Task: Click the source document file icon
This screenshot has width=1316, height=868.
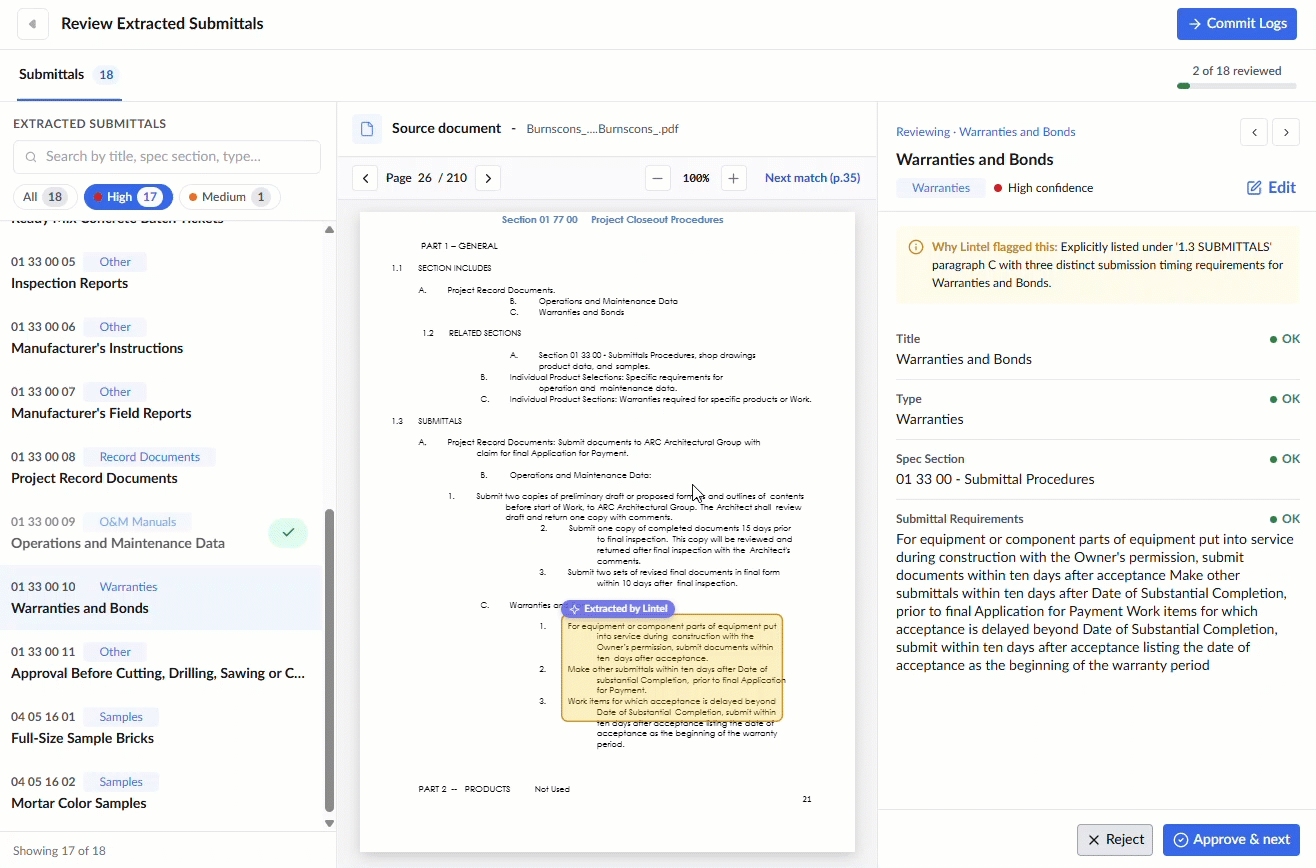Action: pos(367,129)
